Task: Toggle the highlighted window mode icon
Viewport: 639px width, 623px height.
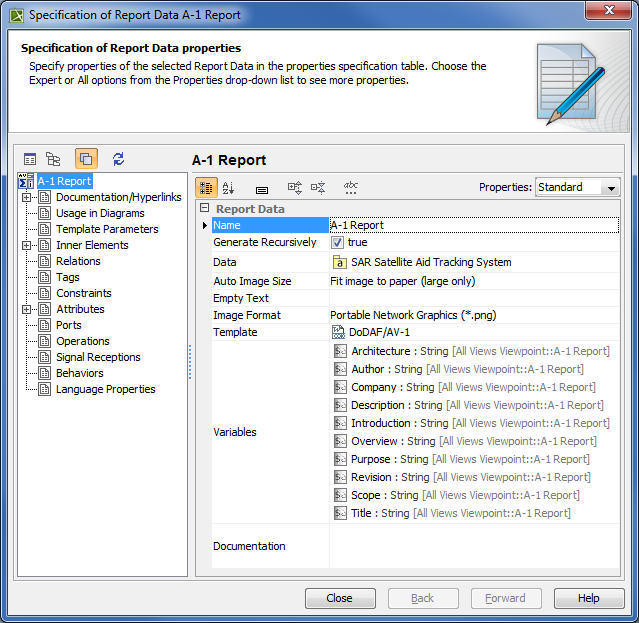Action: (x=86, y=159)
